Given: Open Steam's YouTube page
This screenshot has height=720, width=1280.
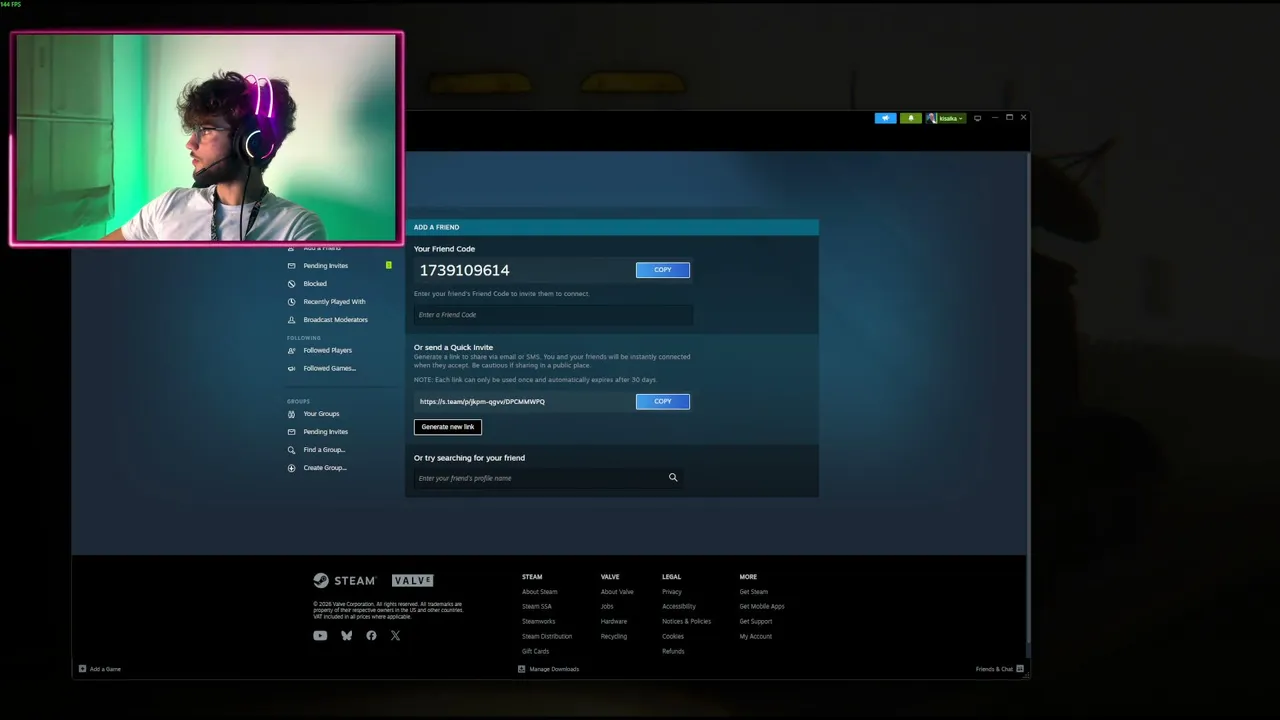Looking at the screenshot, I should coord(320,636).
